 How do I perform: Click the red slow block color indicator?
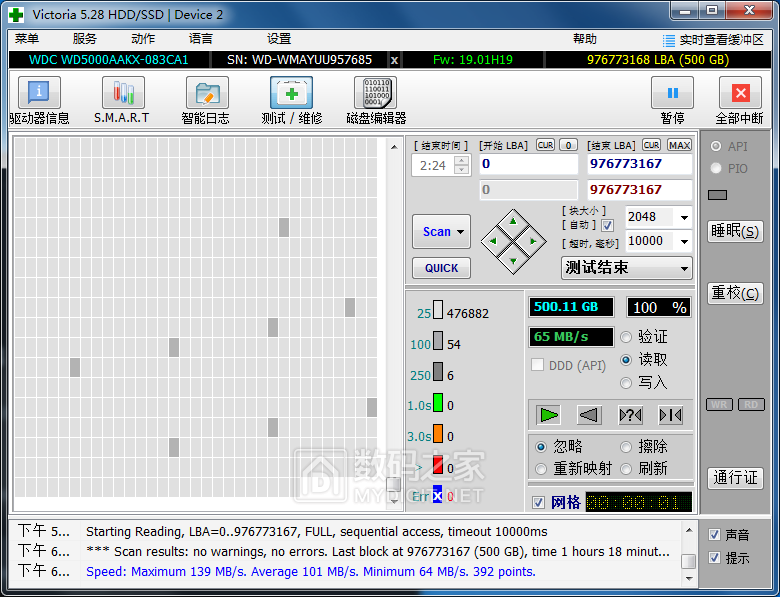click(438, 465)
